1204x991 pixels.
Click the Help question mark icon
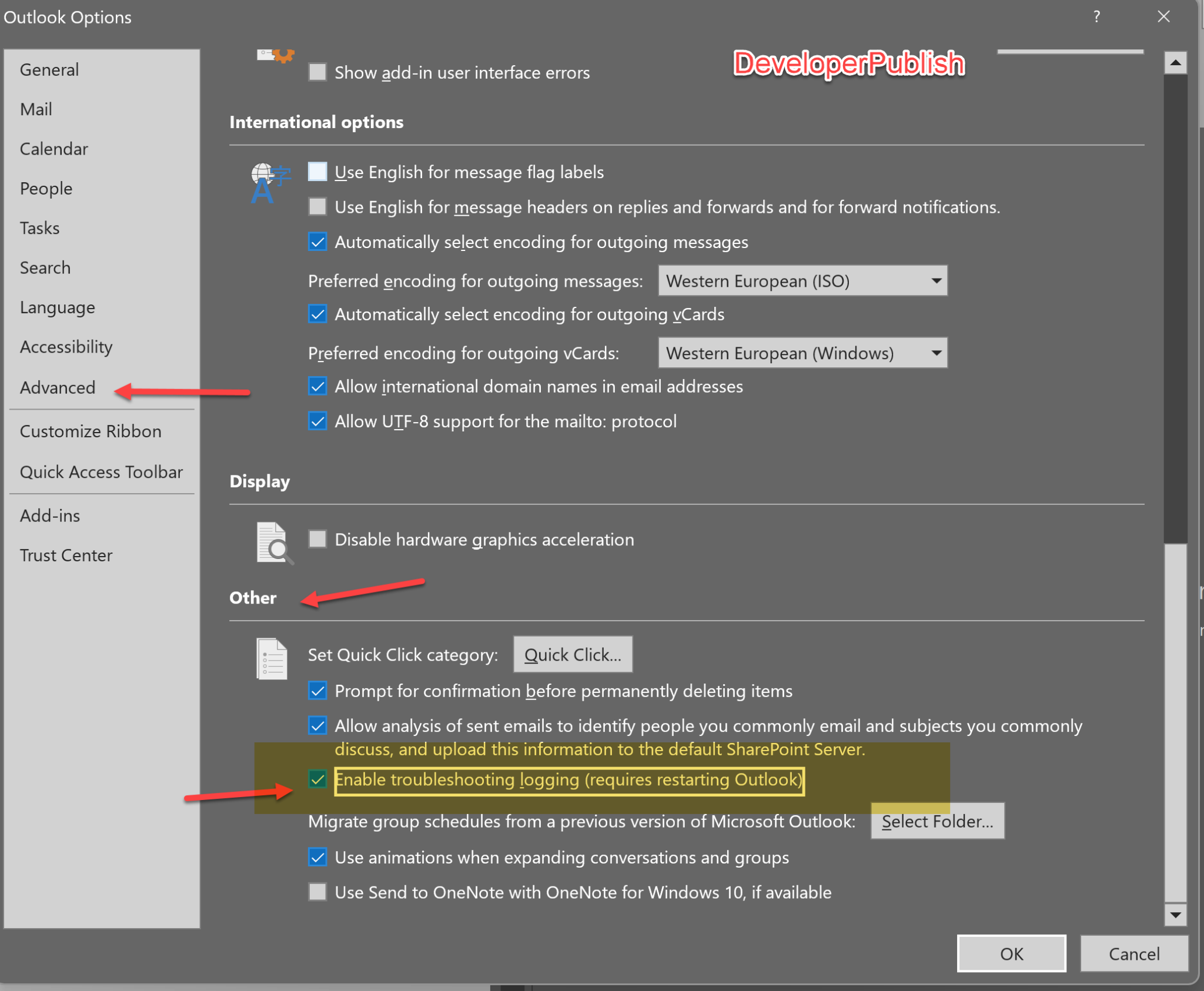click(x=1096, y=17)
